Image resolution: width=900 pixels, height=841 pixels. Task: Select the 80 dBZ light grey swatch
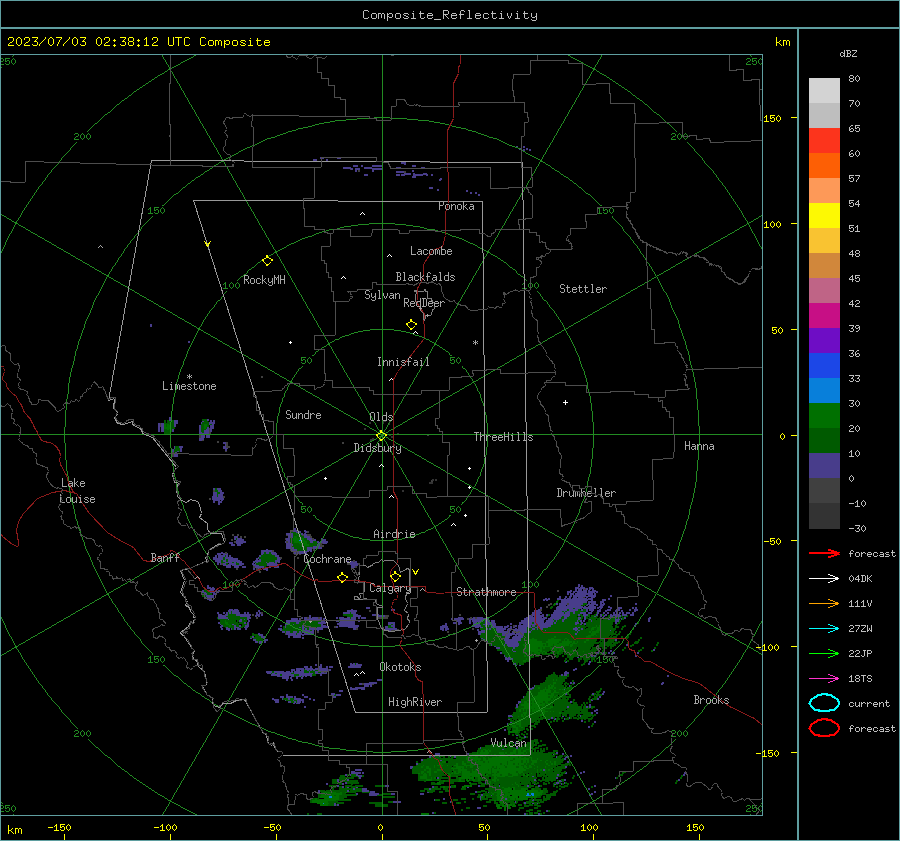point(824,90)
